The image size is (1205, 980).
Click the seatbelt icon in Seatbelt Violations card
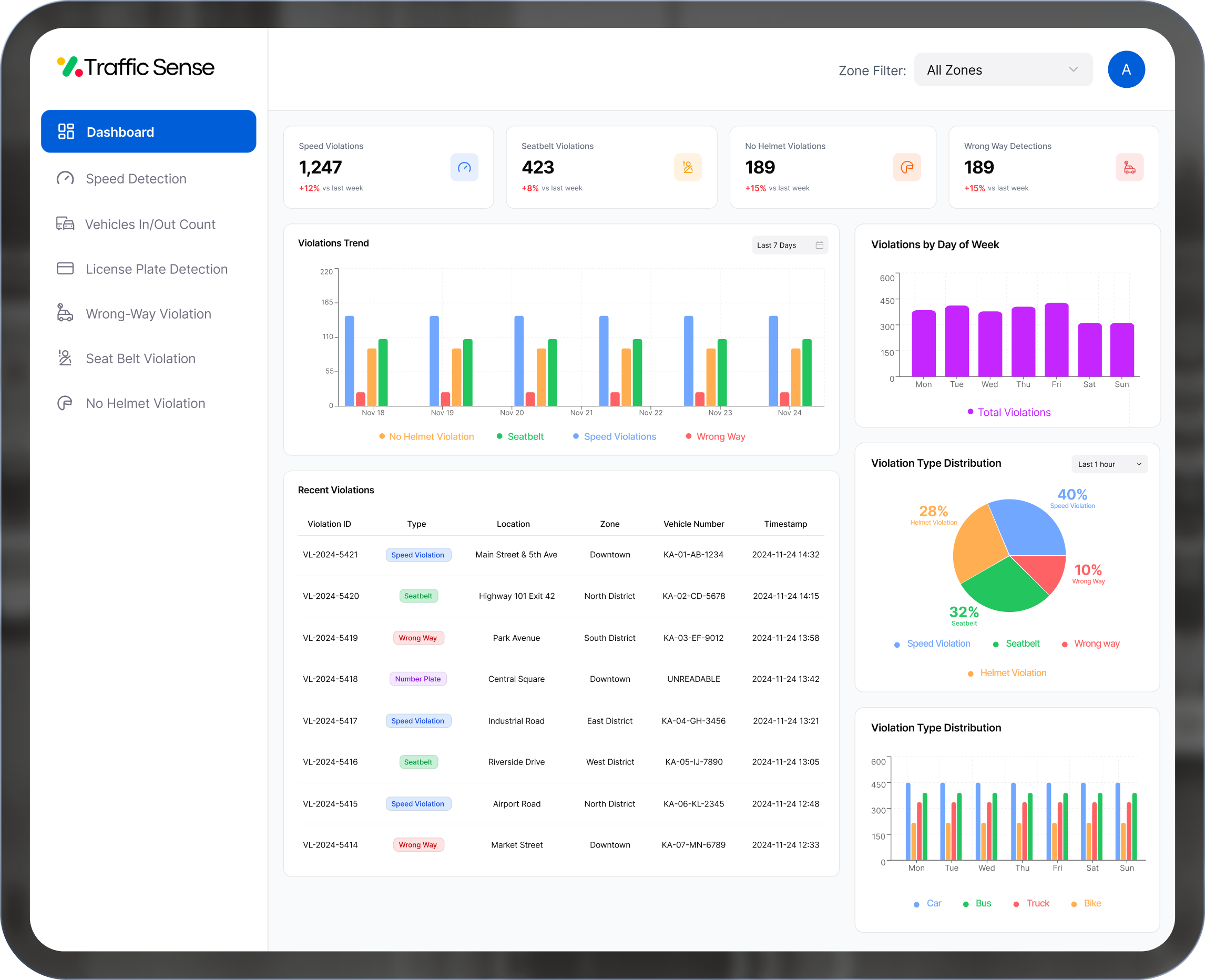688,167
